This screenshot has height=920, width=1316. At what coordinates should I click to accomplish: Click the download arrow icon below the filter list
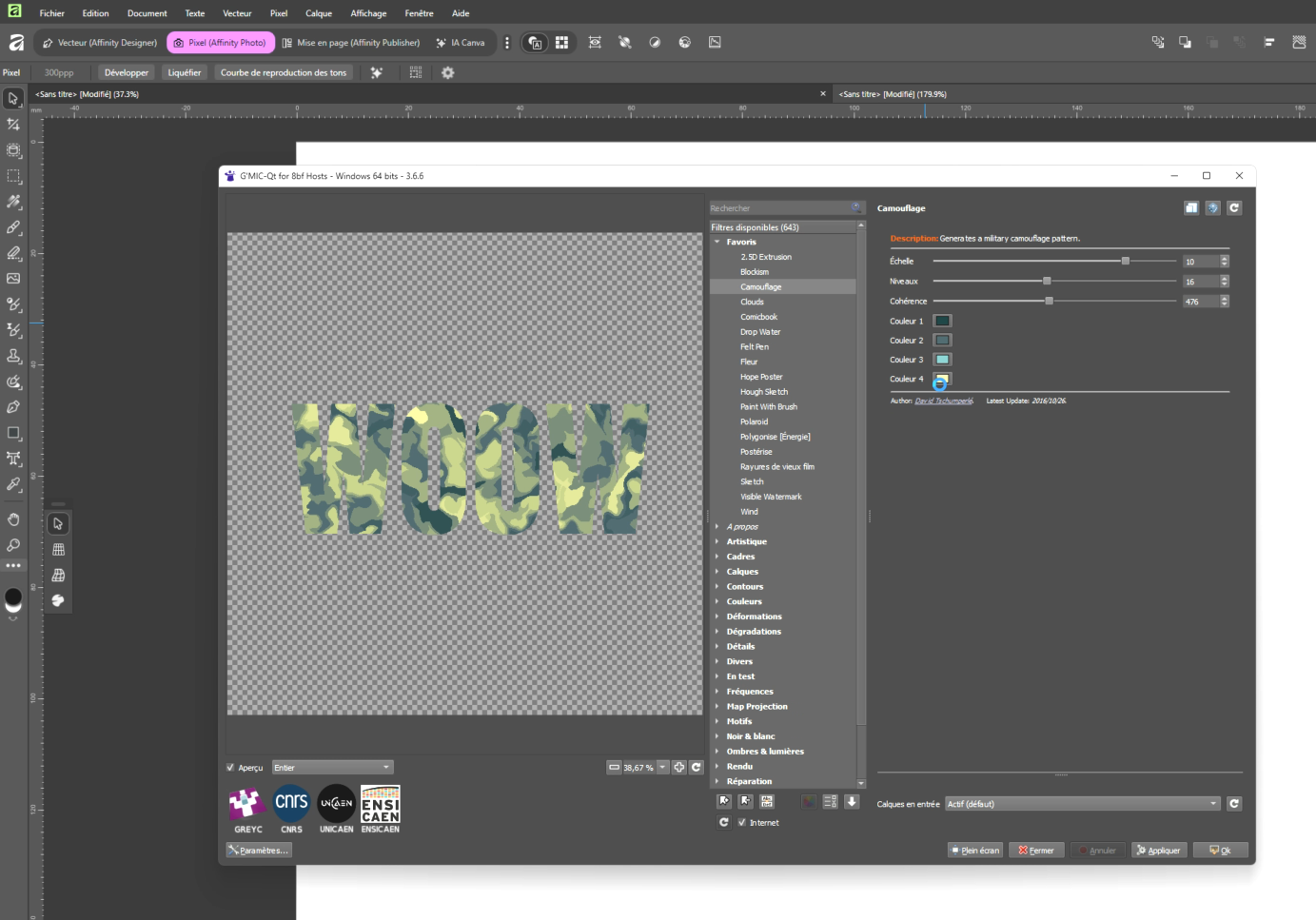852,802
